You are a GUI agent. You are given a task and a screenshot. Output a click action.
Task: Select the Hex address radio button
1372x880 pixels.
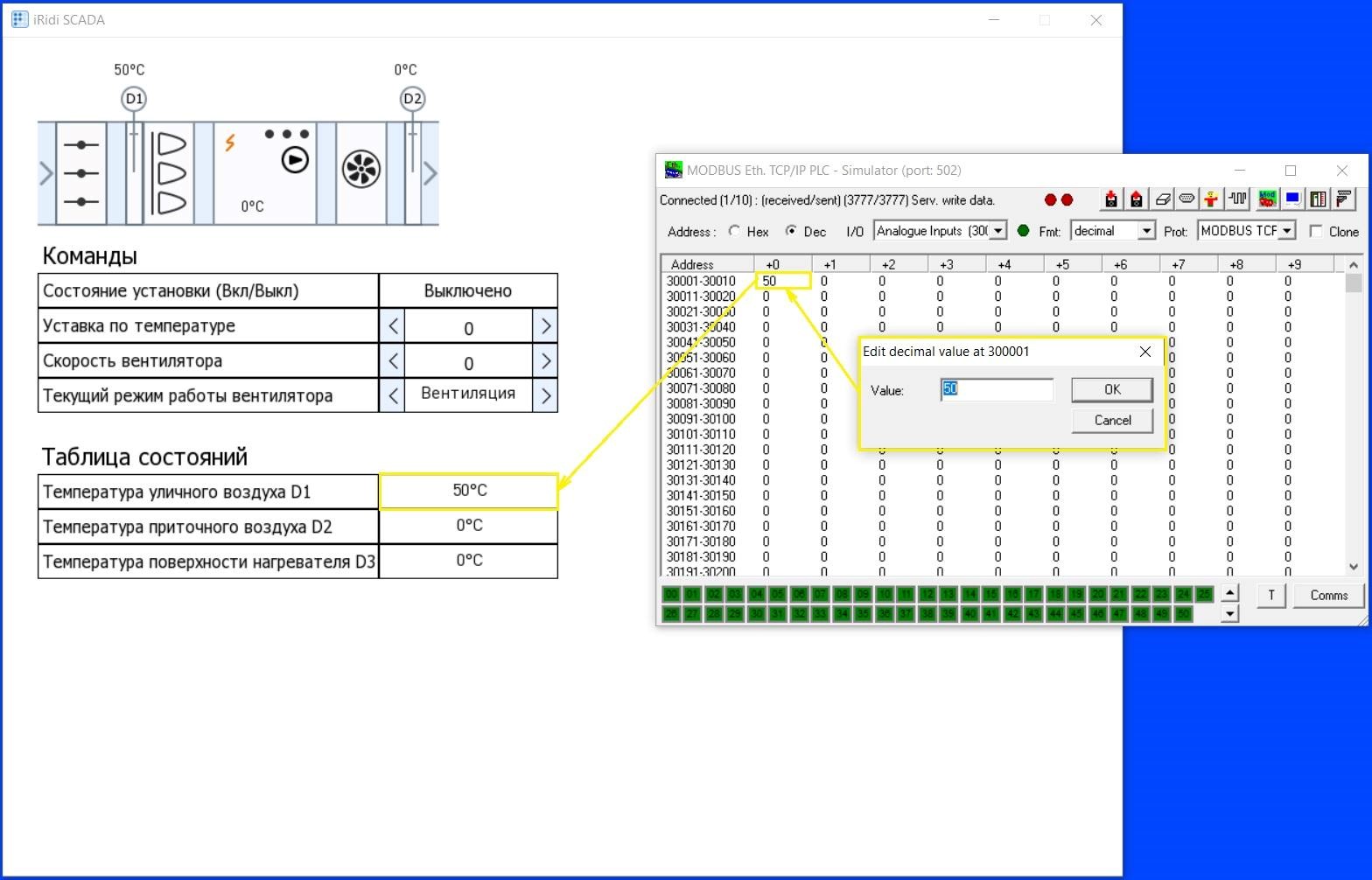735,231
